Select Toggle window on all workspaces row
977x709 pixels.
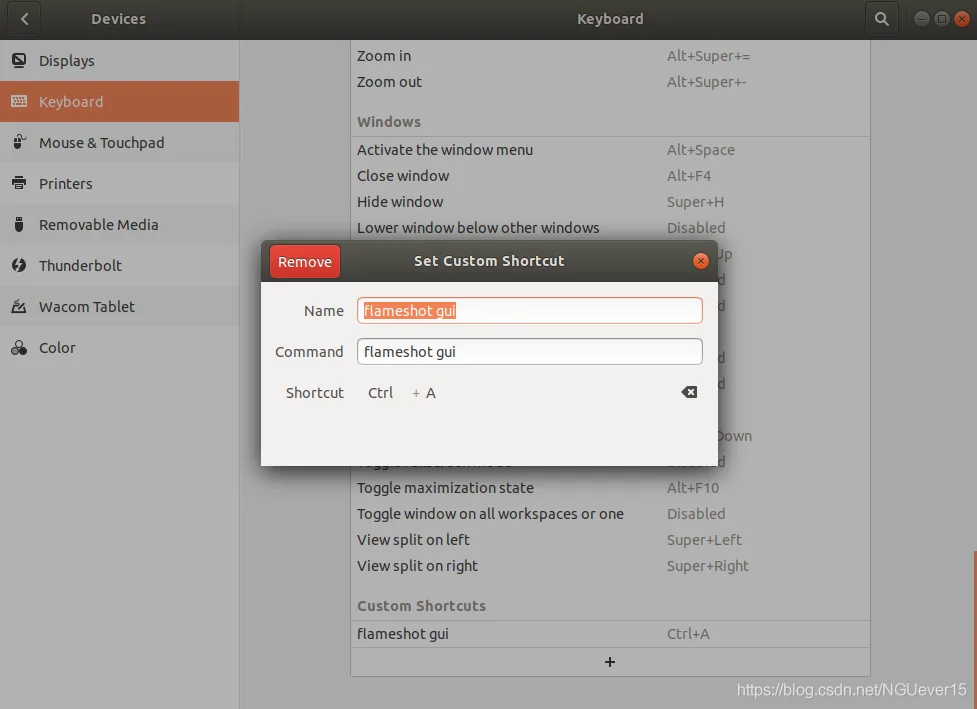coord(610,514)
